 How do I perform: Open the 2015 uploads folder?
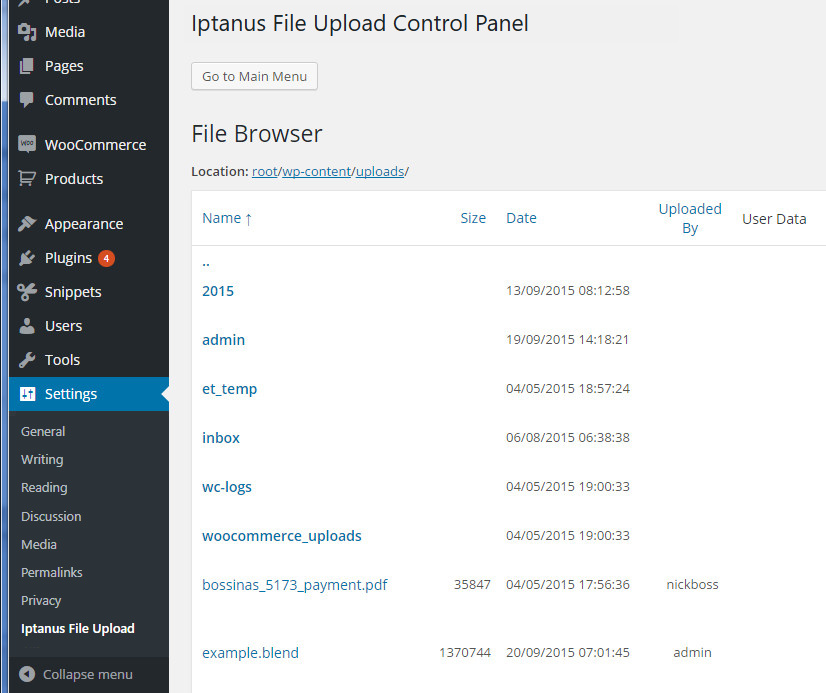(218, 290)
